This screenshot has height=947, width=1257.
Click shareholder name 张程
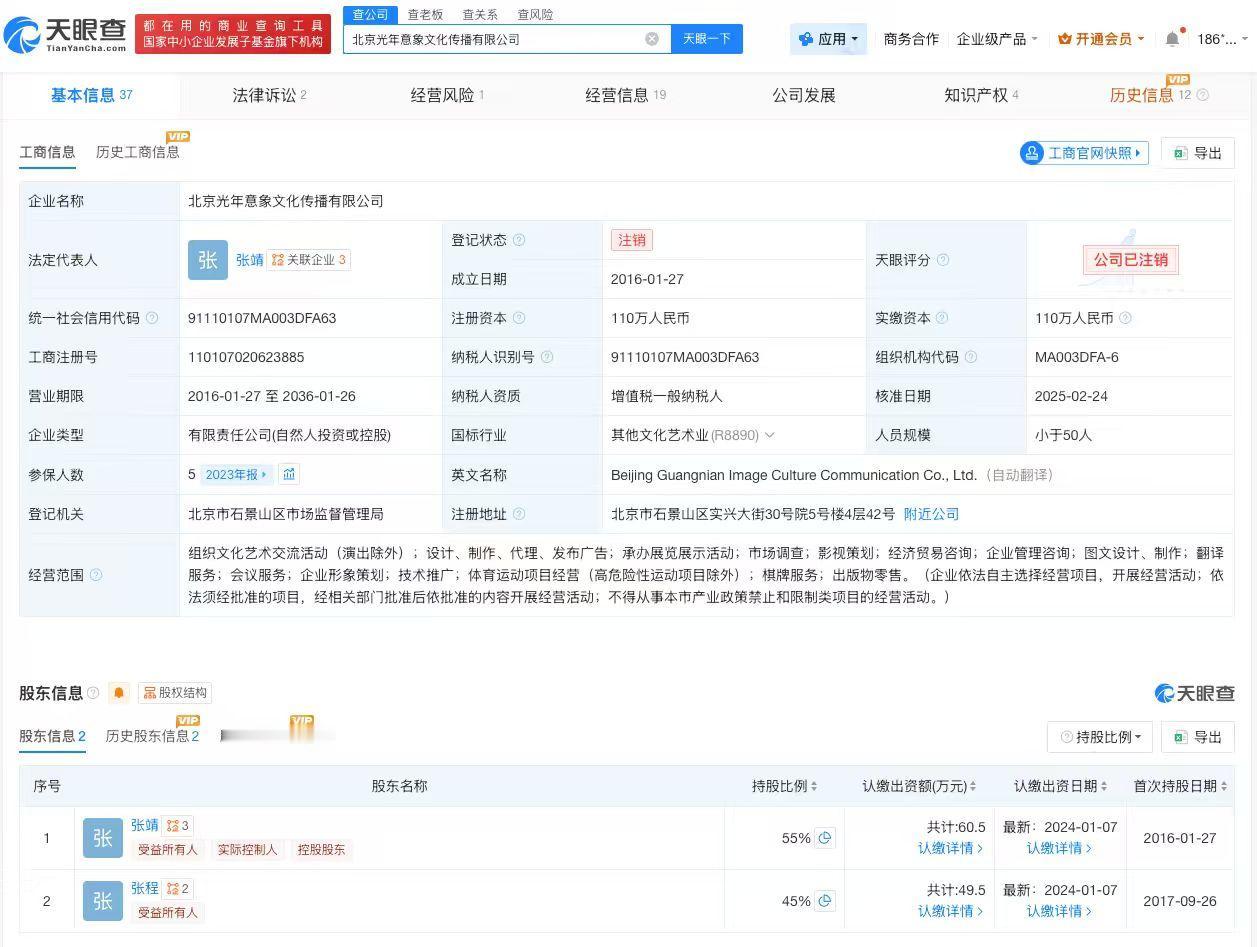pyautogui.click(x=145, y=888)
